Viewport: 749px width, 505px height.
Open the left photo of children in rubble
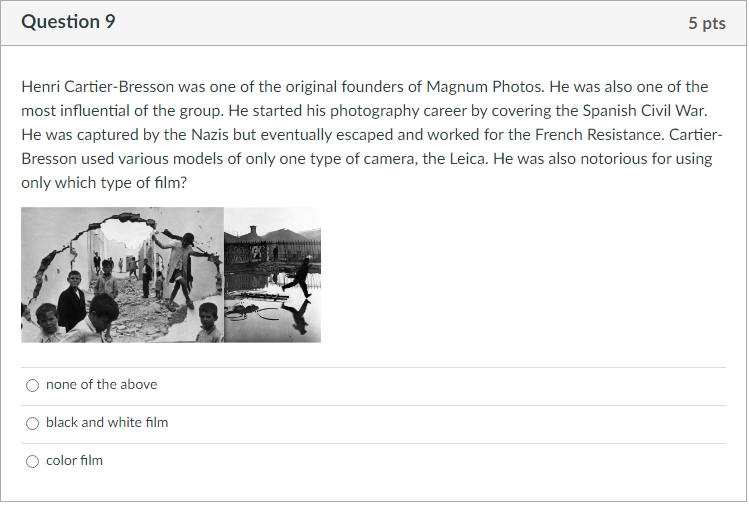click(122, 275)
